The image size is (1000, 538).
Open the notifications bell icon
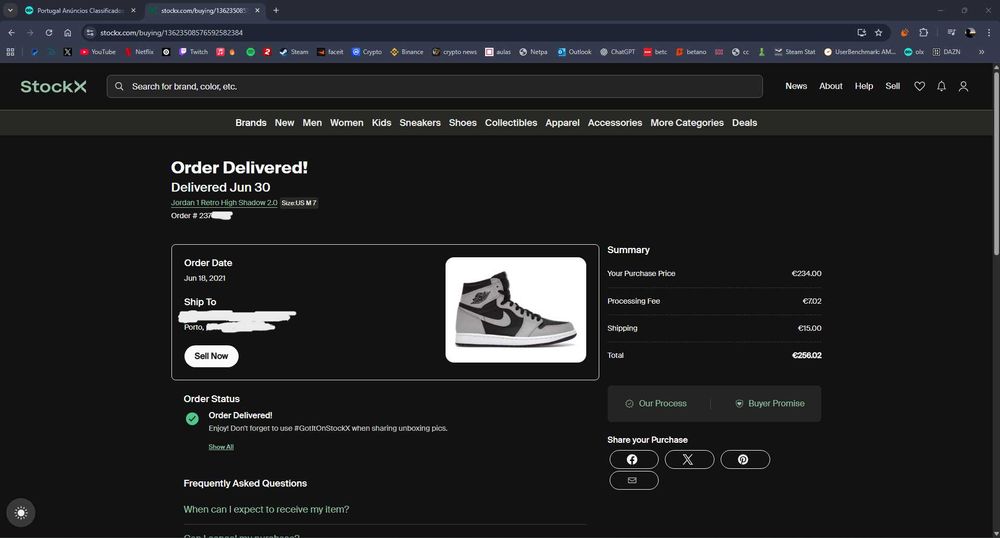click(x=941, y=86)
